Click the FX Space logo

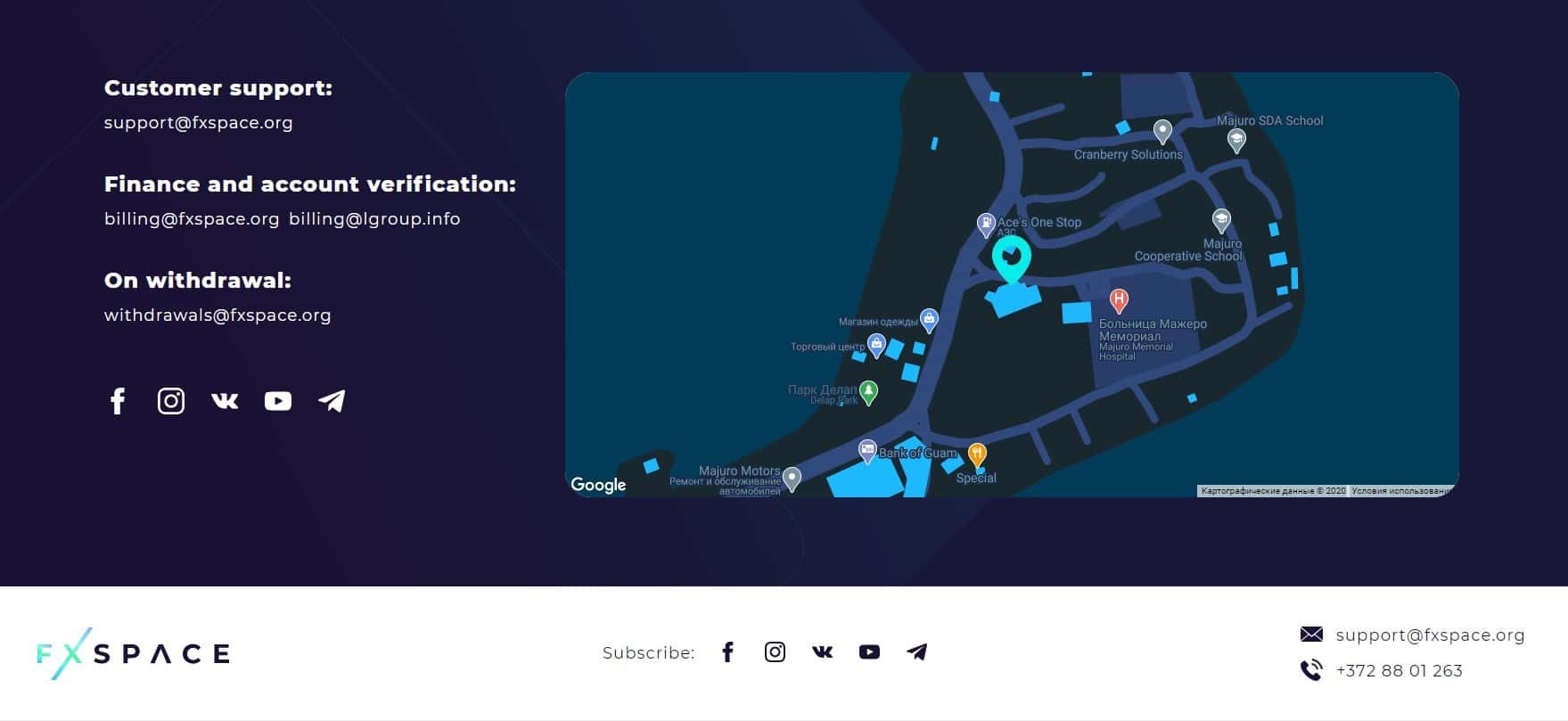pos(133,653)
